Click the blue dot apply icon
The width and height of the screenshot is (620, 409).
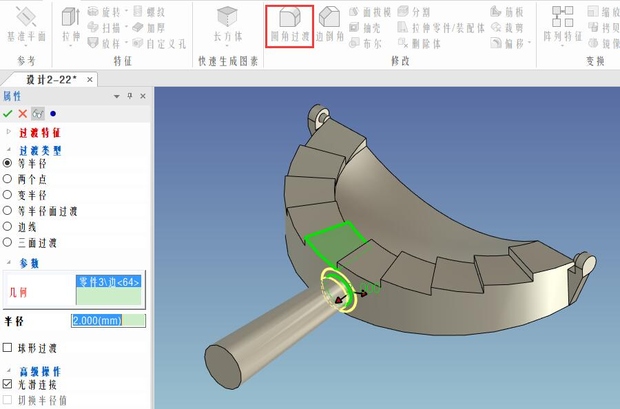[x=53, y=114]
